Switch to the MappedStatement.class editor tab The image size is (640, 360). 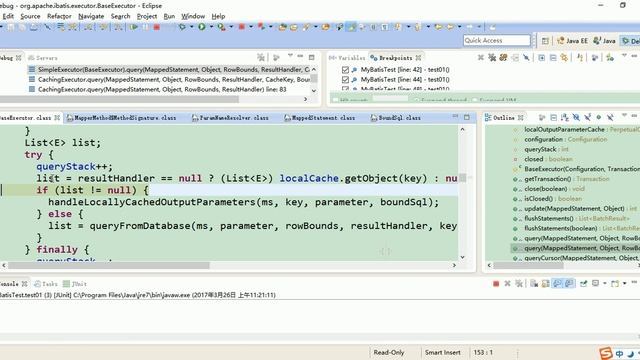(x=320, y=118)
